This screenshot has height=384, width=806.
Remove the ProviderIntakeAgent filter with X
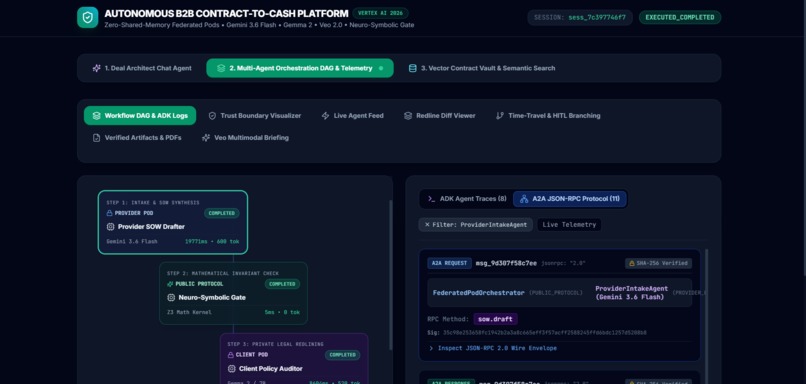coord(427,225)
